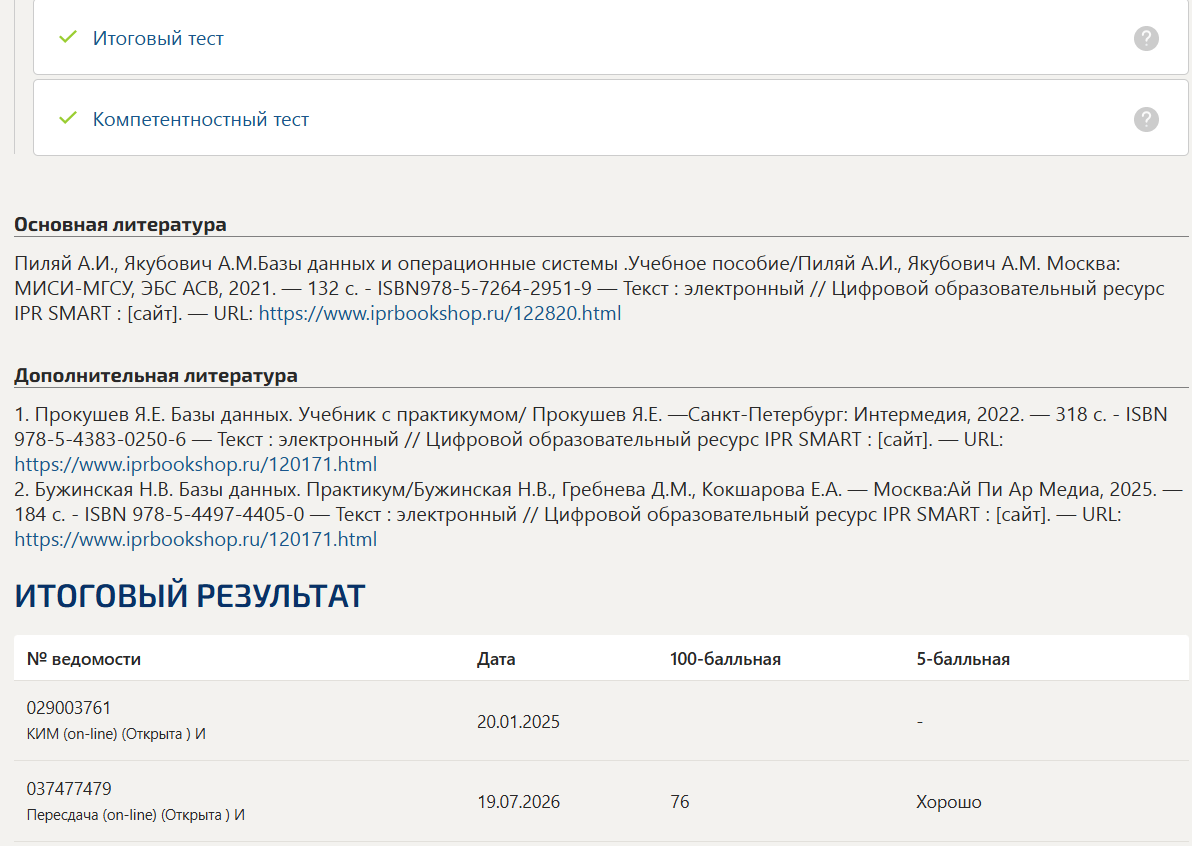Select record 029003761 row
Screen dimensions: 1192x846
(601, 721)
